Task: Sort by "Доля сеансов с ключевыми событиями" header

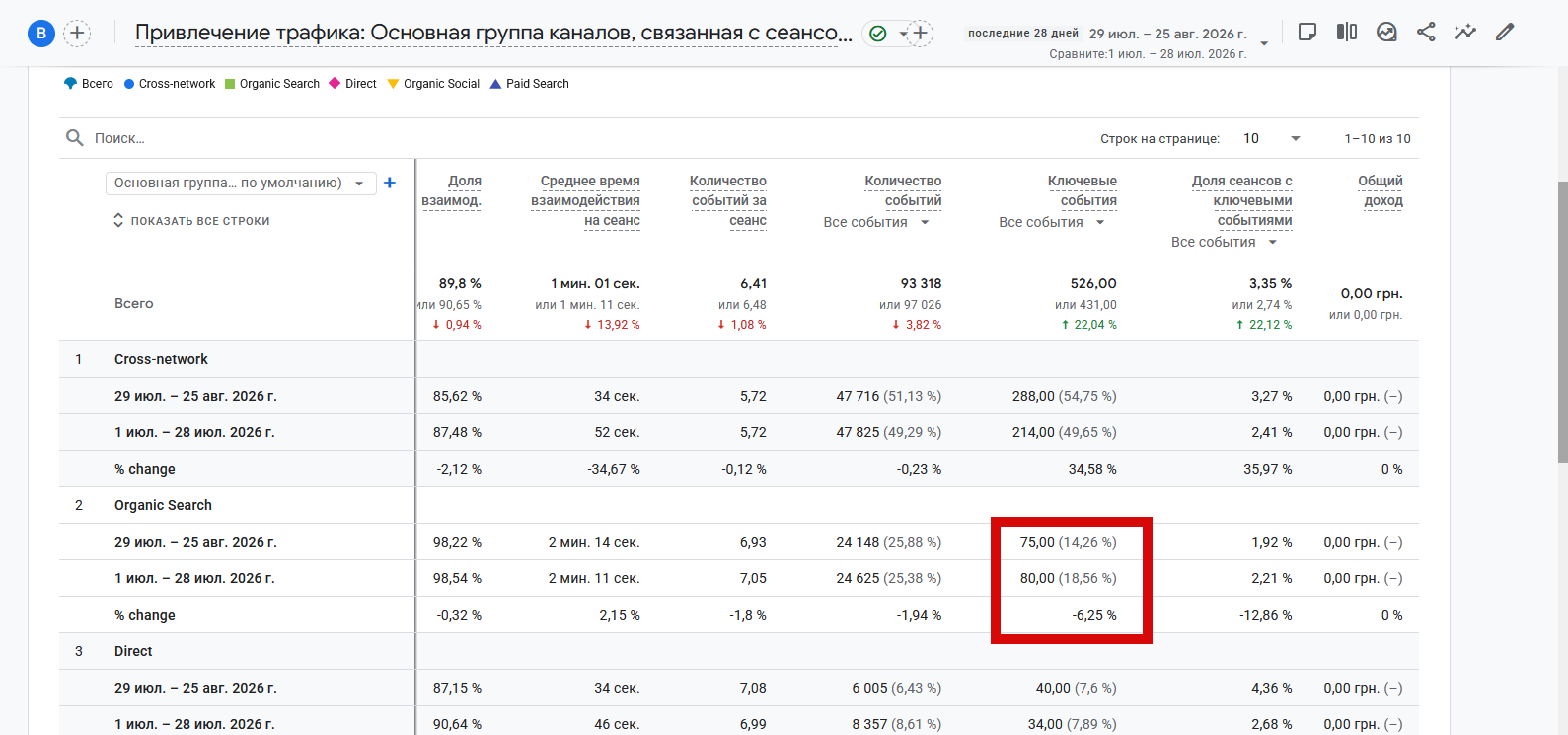Action: 1242,200
